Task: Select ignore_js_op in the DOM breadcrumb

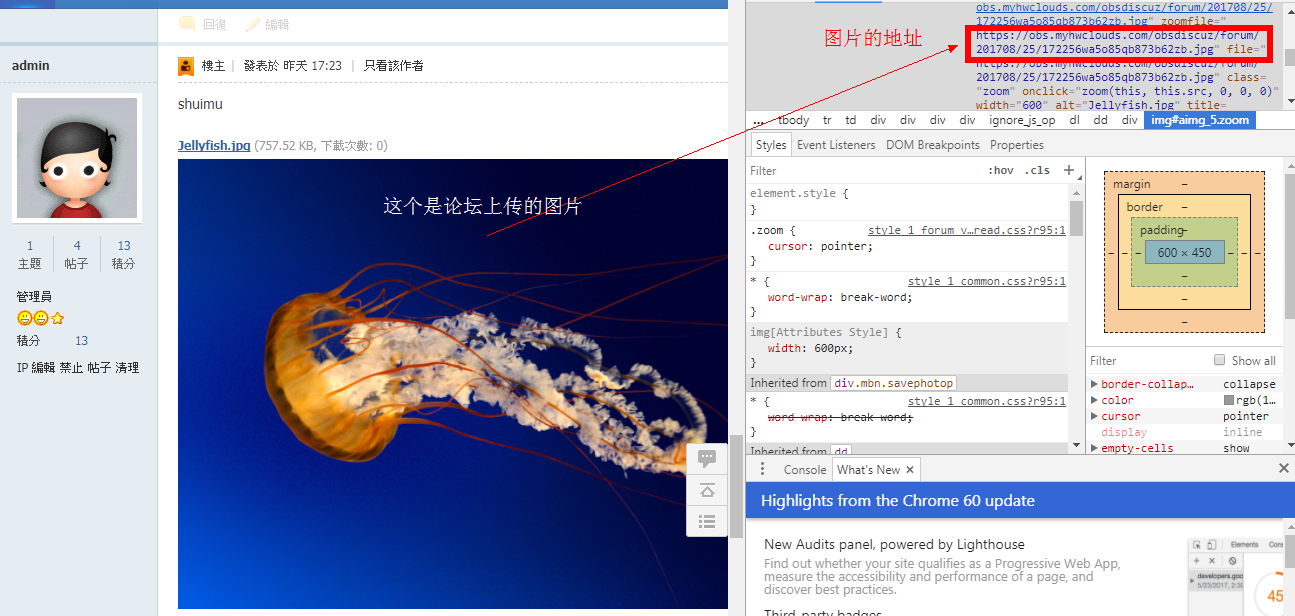Action: pyautogui.click(x=1022, y=120)
